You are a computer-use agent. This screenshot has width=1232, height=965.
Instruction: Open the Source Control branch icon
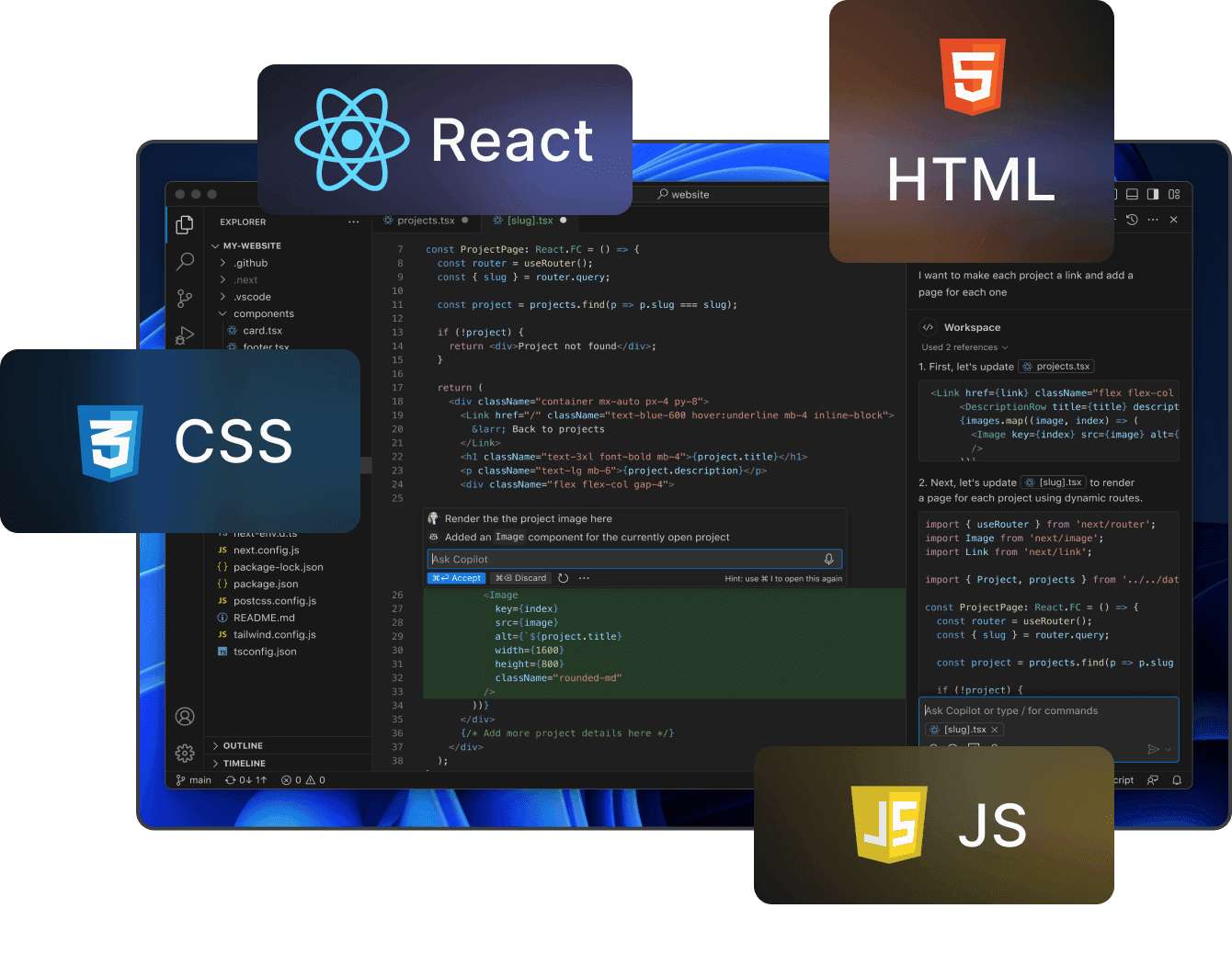click(185, 298)
